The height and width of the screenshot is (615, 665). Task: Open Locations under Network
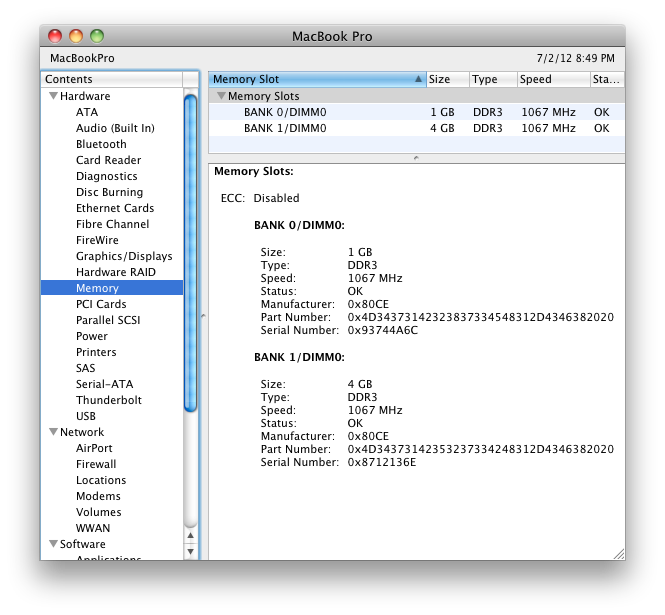101,480
